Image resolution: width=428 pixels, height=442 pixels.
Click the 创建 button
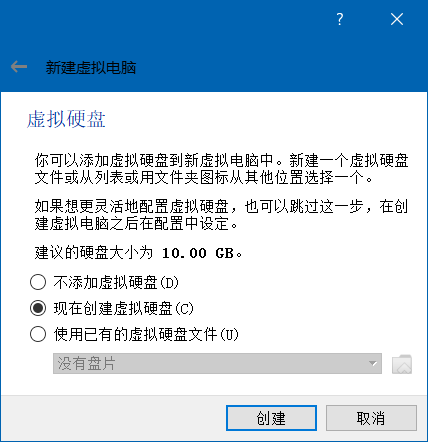pyautogui.click(x=271, y=418)
